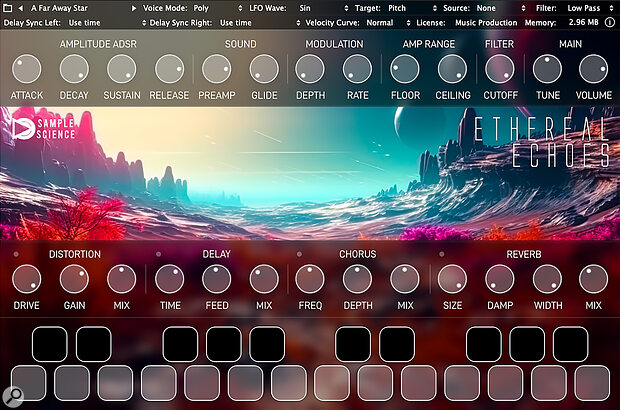The width and height of the screenshot is (620, 410).
Task: Go to previous preset arrow
Action: [x=21, y=8]
